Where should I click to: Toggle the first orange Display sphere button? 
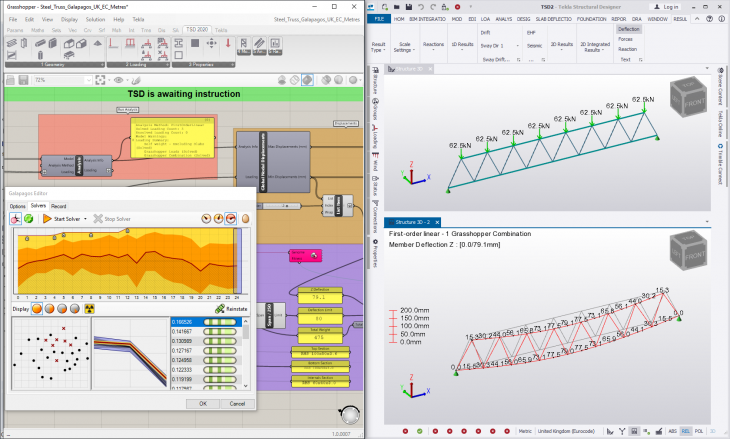tap(38, 310)
